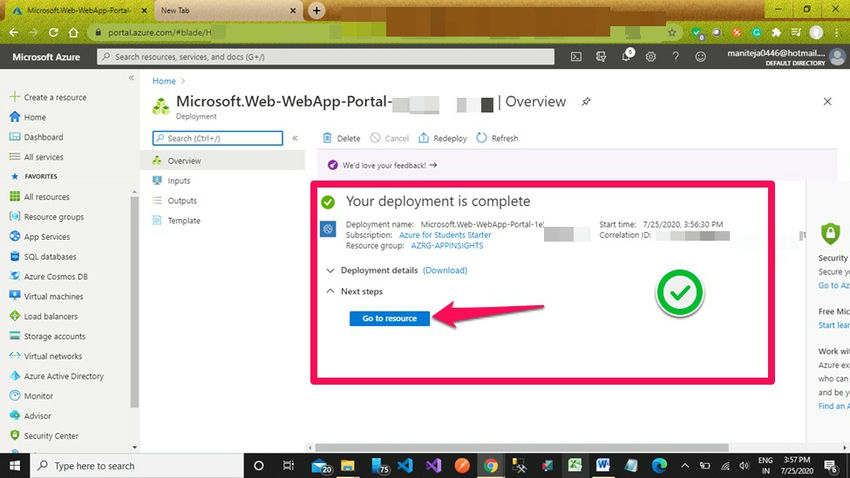The image size is (850, 478).
Task: Open Virtual machines in sidebar
Action: (x=46, y=296)
